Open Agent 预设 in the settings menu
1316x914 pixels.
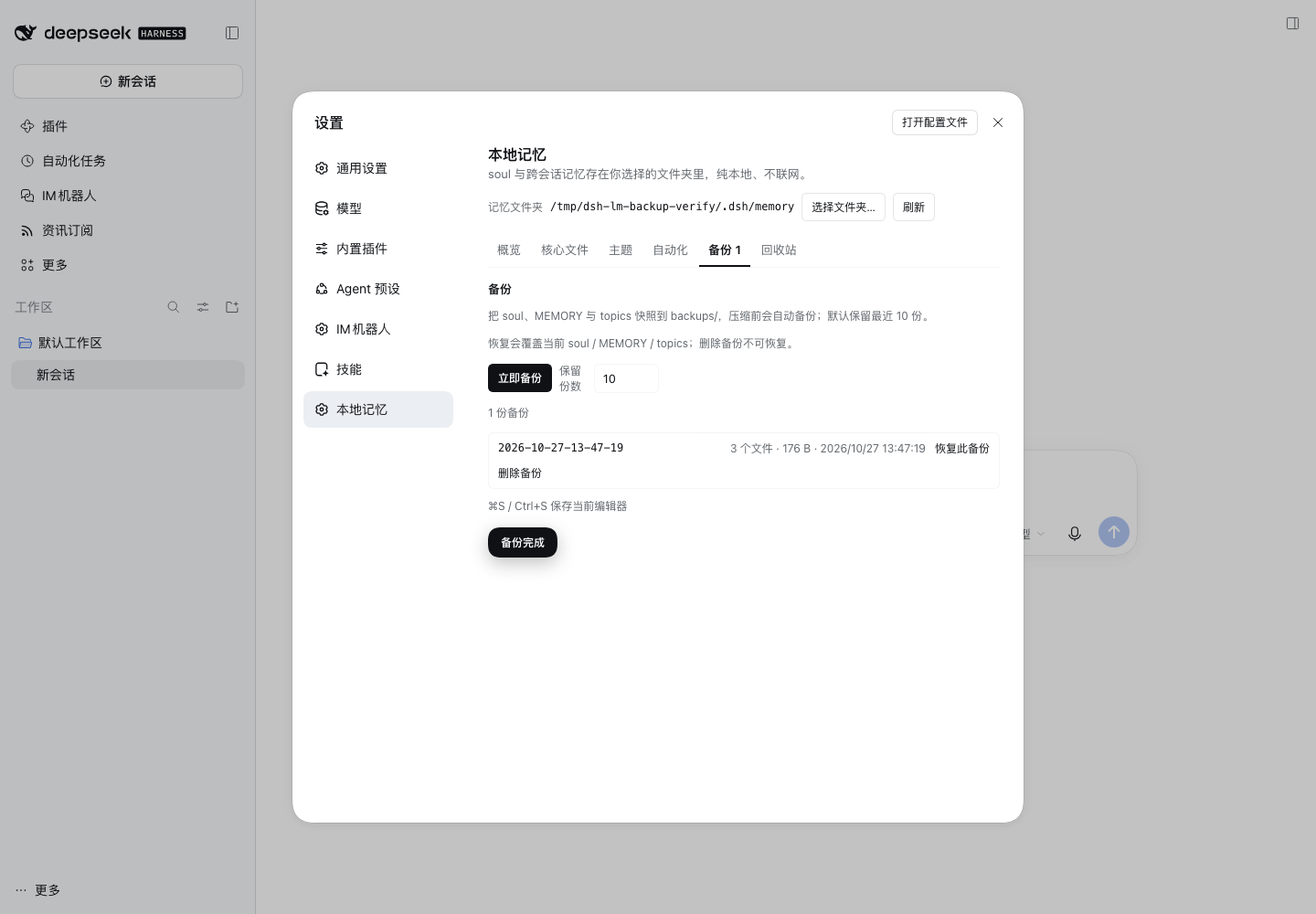(378, 289)
